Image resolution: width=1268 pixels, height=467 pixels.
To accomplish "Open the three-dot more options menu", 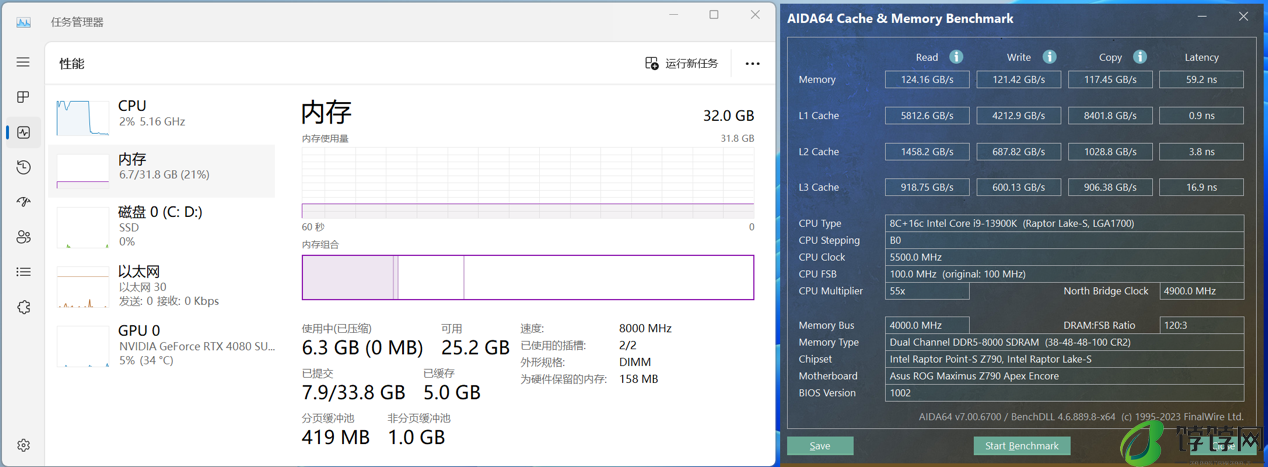I will 752,63.
